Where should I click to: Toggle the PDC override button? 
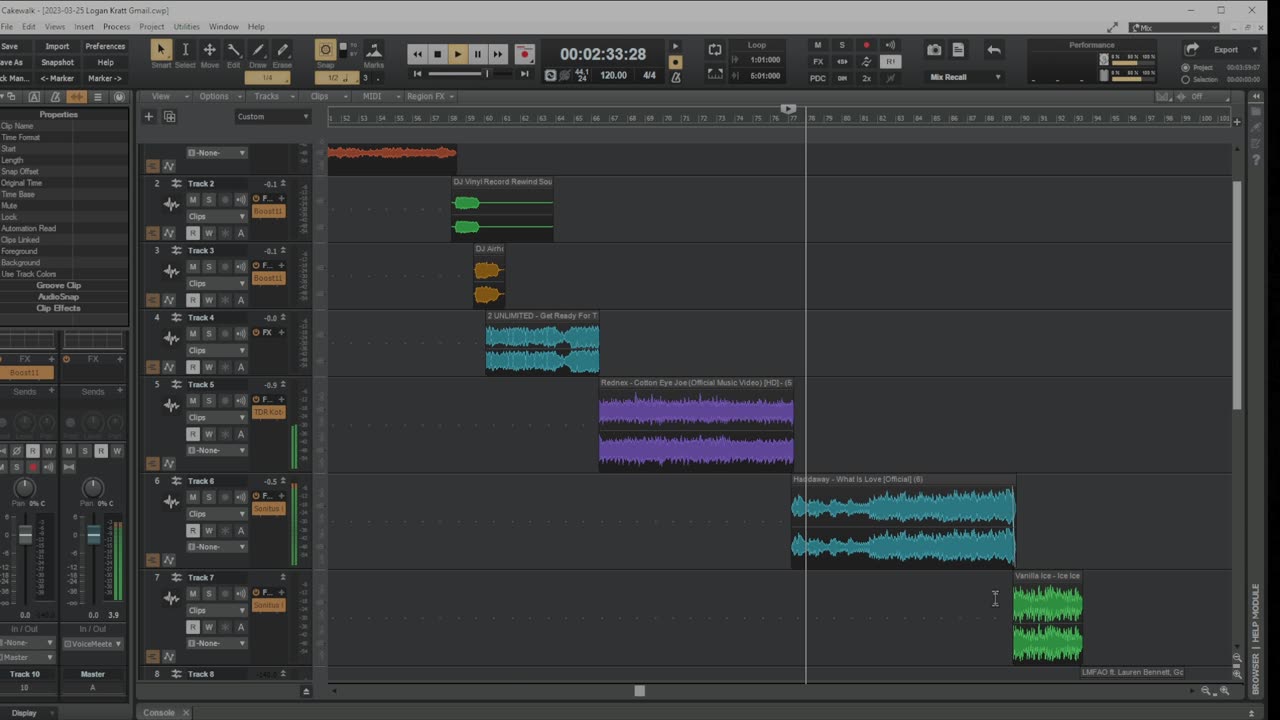[818, 78]
